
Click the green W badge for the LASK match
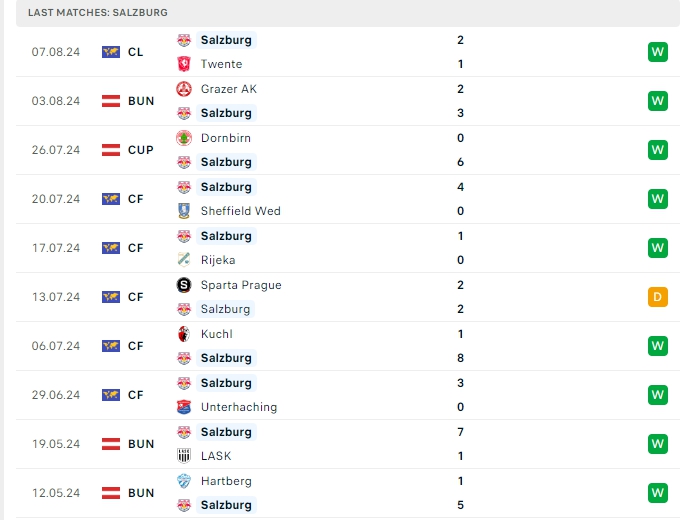tap(657, 444)
